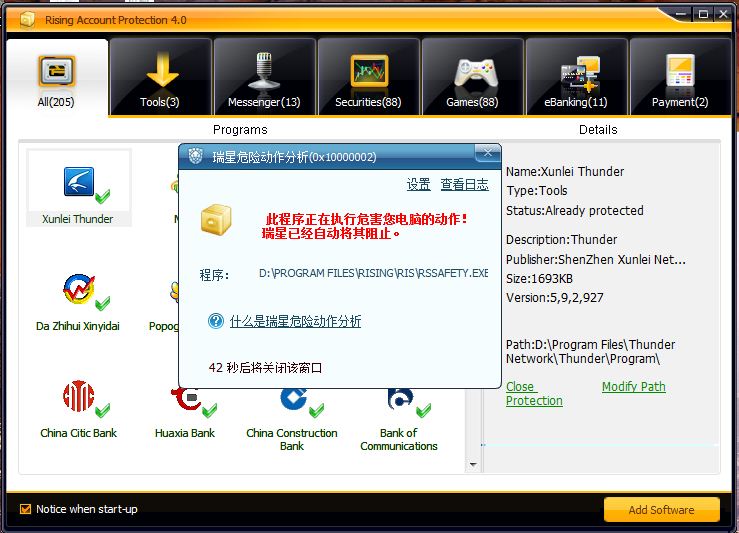Click the yellow safe box icon in dialog

click(x=216, y=220)
